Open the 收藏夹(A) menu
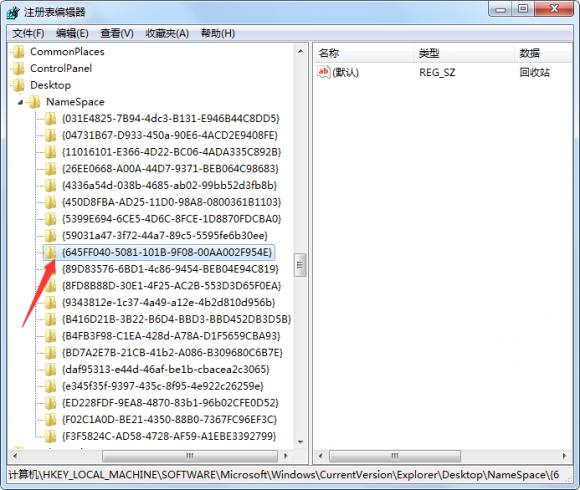The height and width of the screenshot is (490, 580). 167,34
